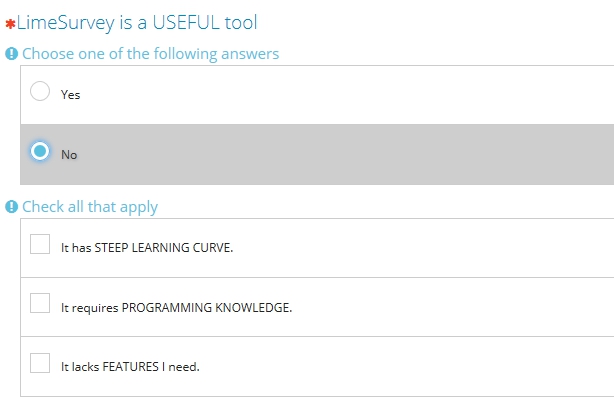
Task: Click the info icon beside 'Choose one' hint
Action: (12, 54)
